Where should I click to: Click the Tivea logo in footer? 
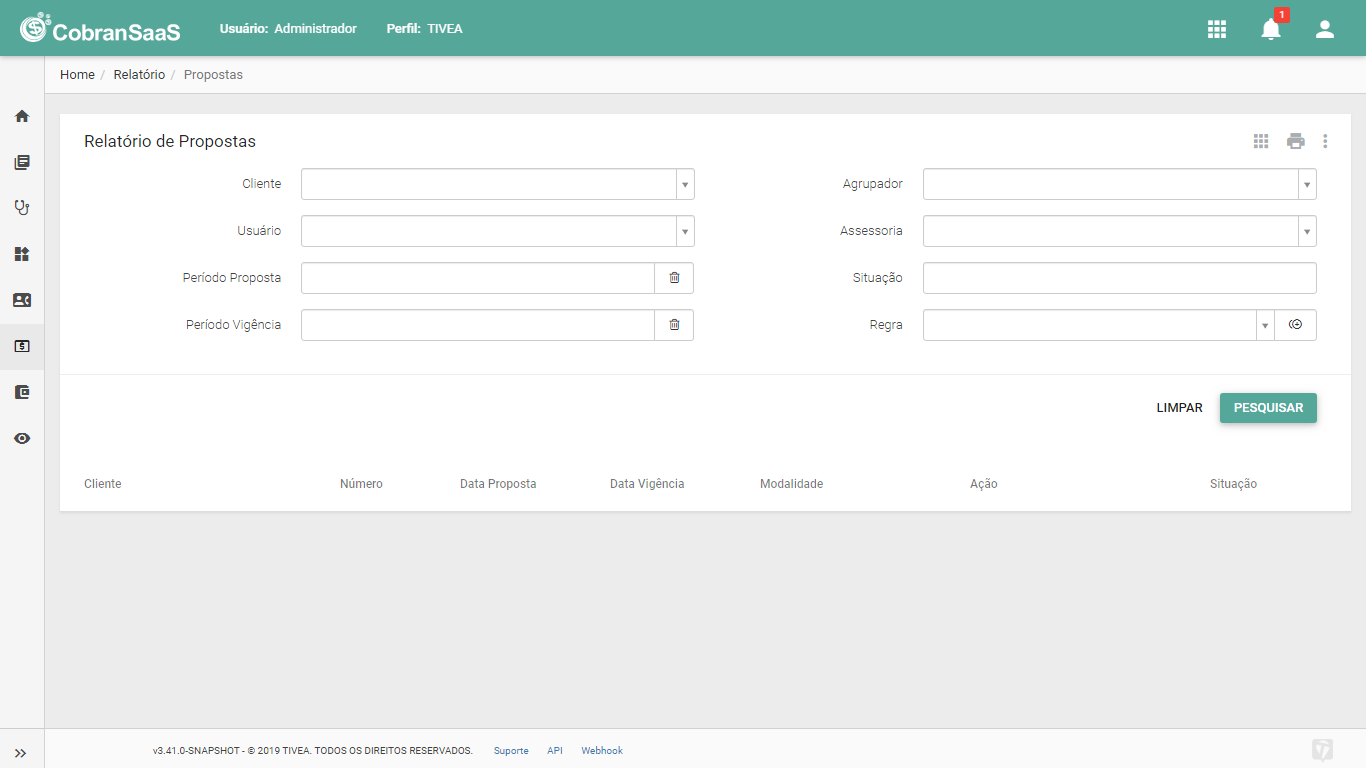click(x=1323, y=750)
